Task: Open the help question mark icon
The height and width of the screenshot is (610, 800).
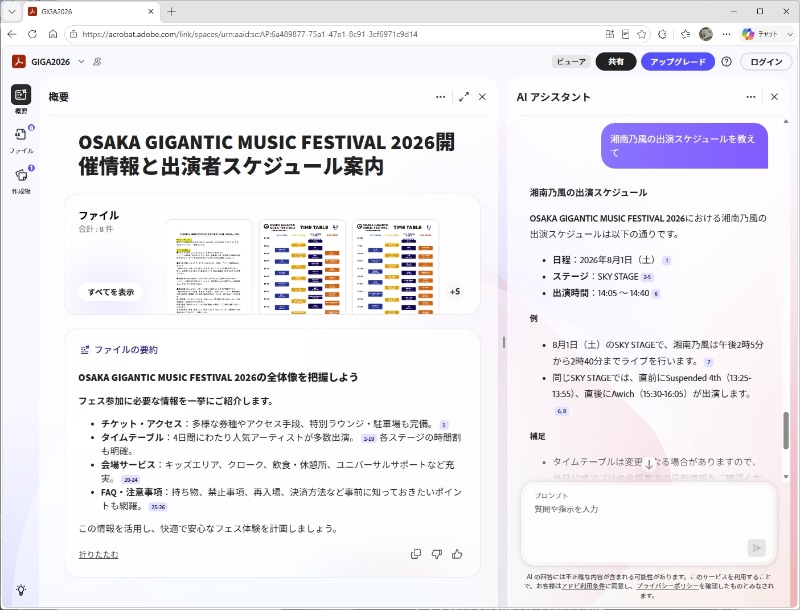Action: [x=727, y=62]
